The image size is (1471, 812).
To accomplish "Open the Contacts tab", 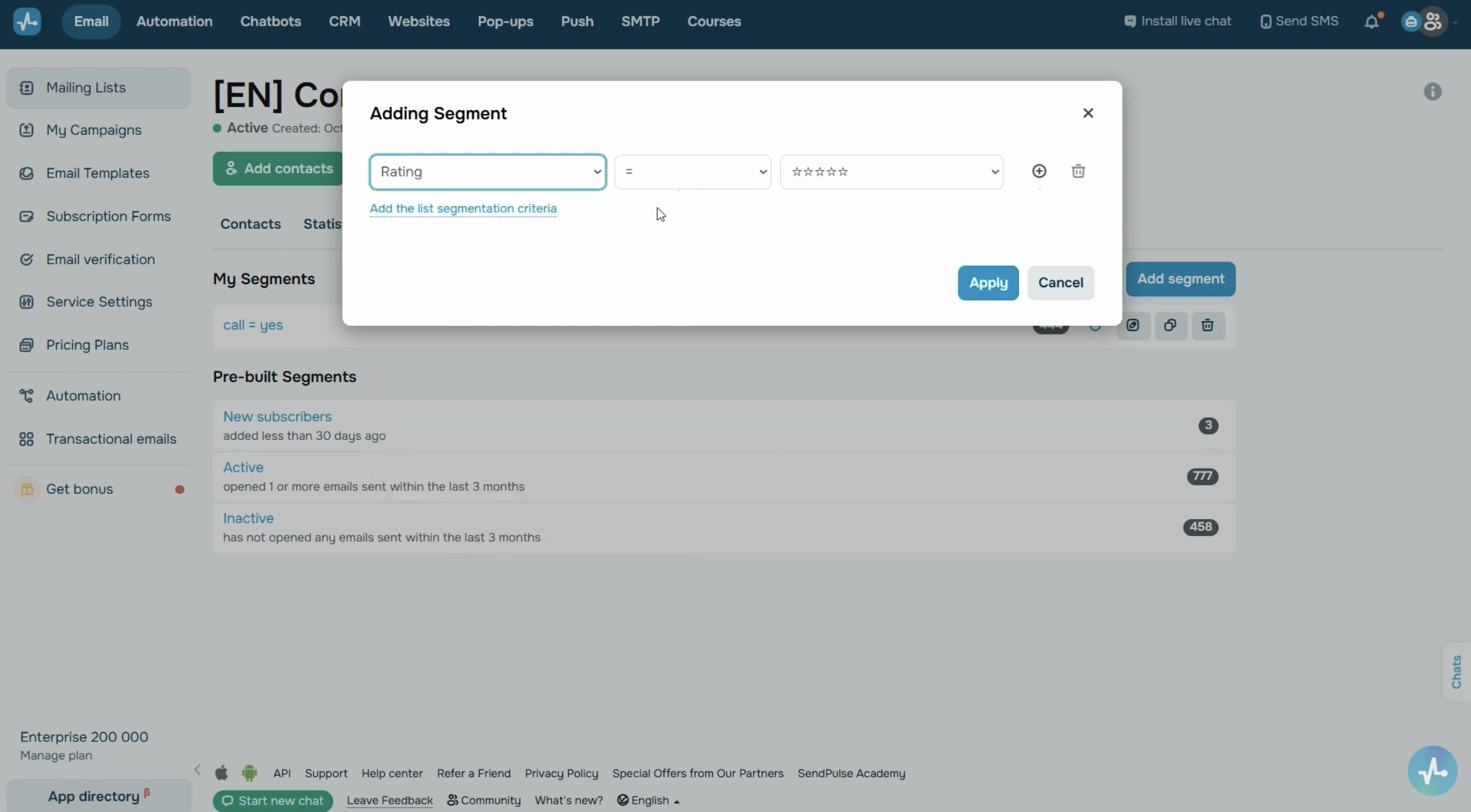I will point(250,224).
